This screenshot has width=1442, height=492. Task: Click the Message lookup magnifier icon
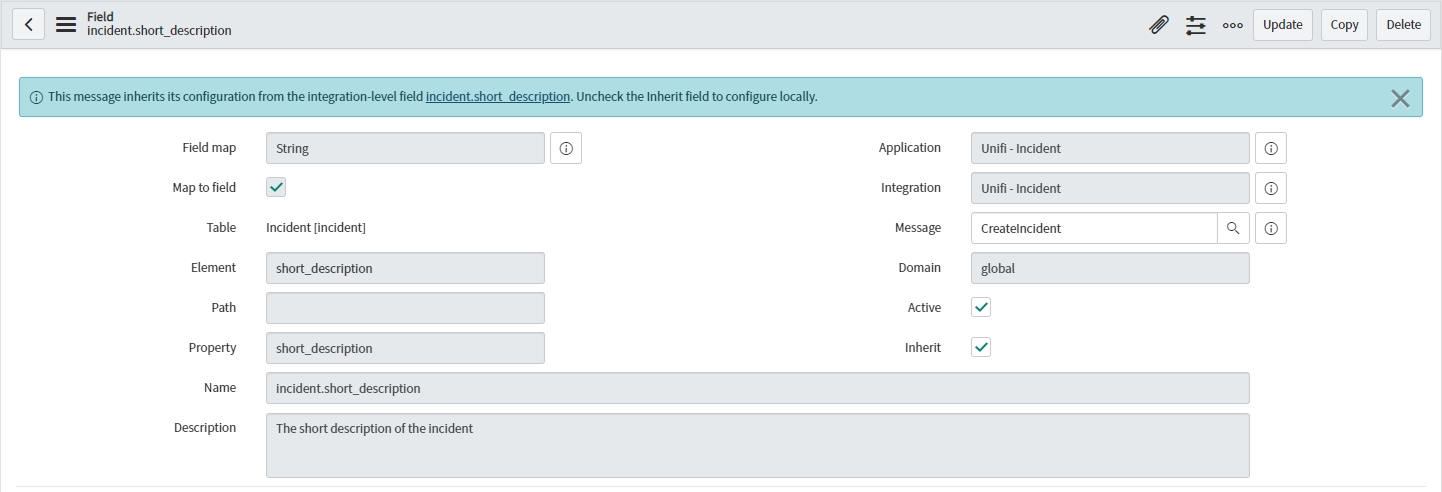coord(1233,228)
